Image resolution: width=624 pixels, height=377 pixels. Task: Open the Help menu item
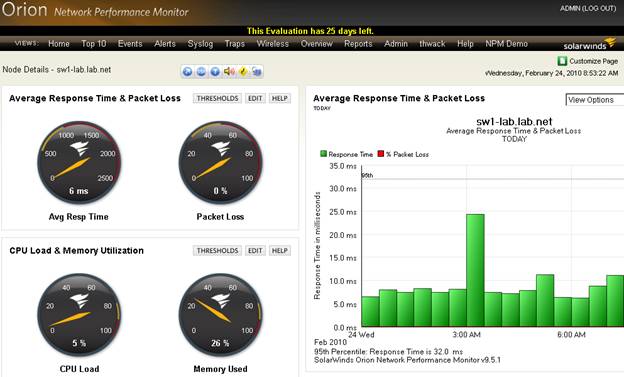click(x=465, y=44)
